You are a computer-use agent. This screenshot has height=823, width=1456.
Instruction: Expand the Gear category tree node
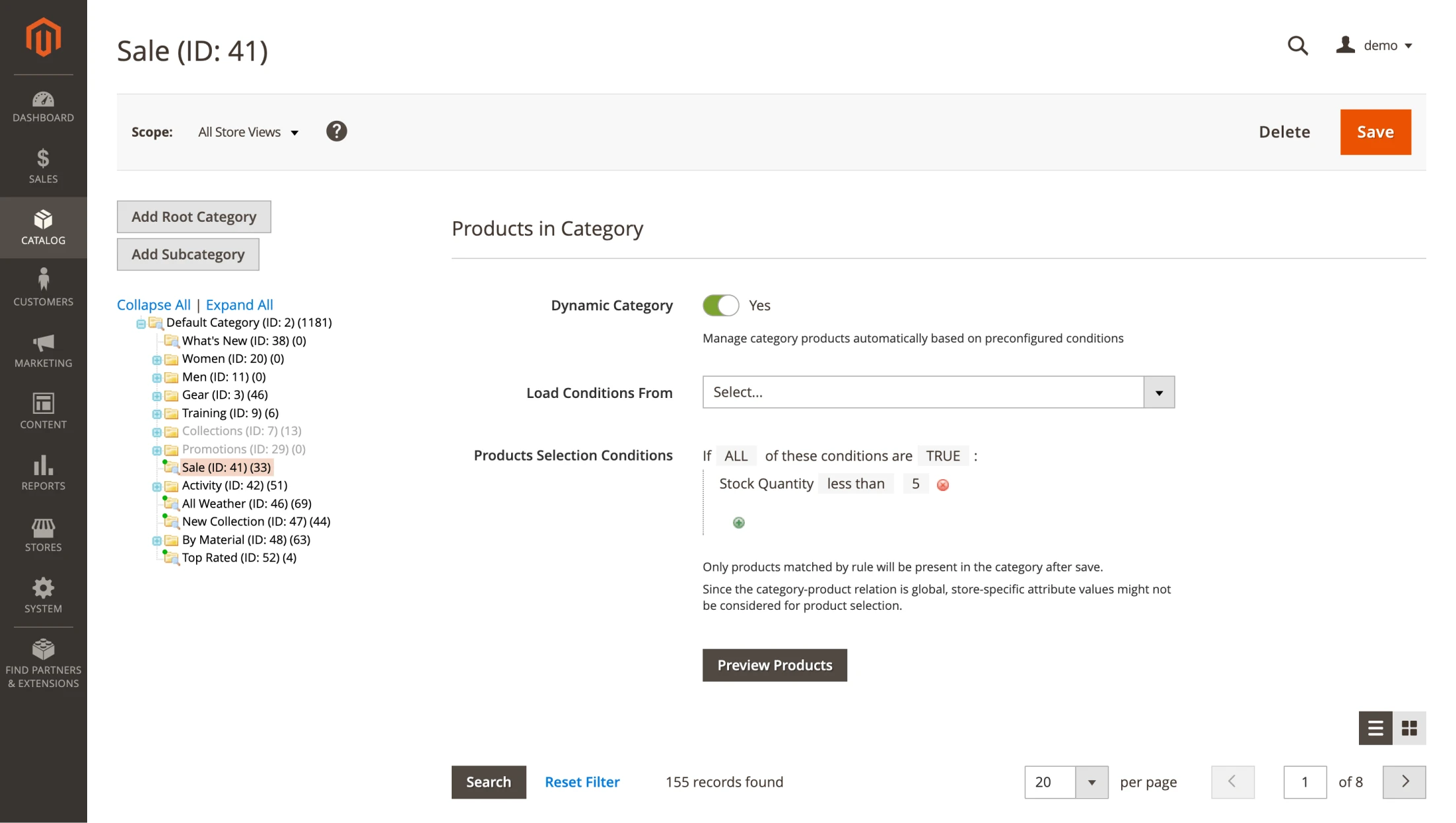(x=156, y=396)
